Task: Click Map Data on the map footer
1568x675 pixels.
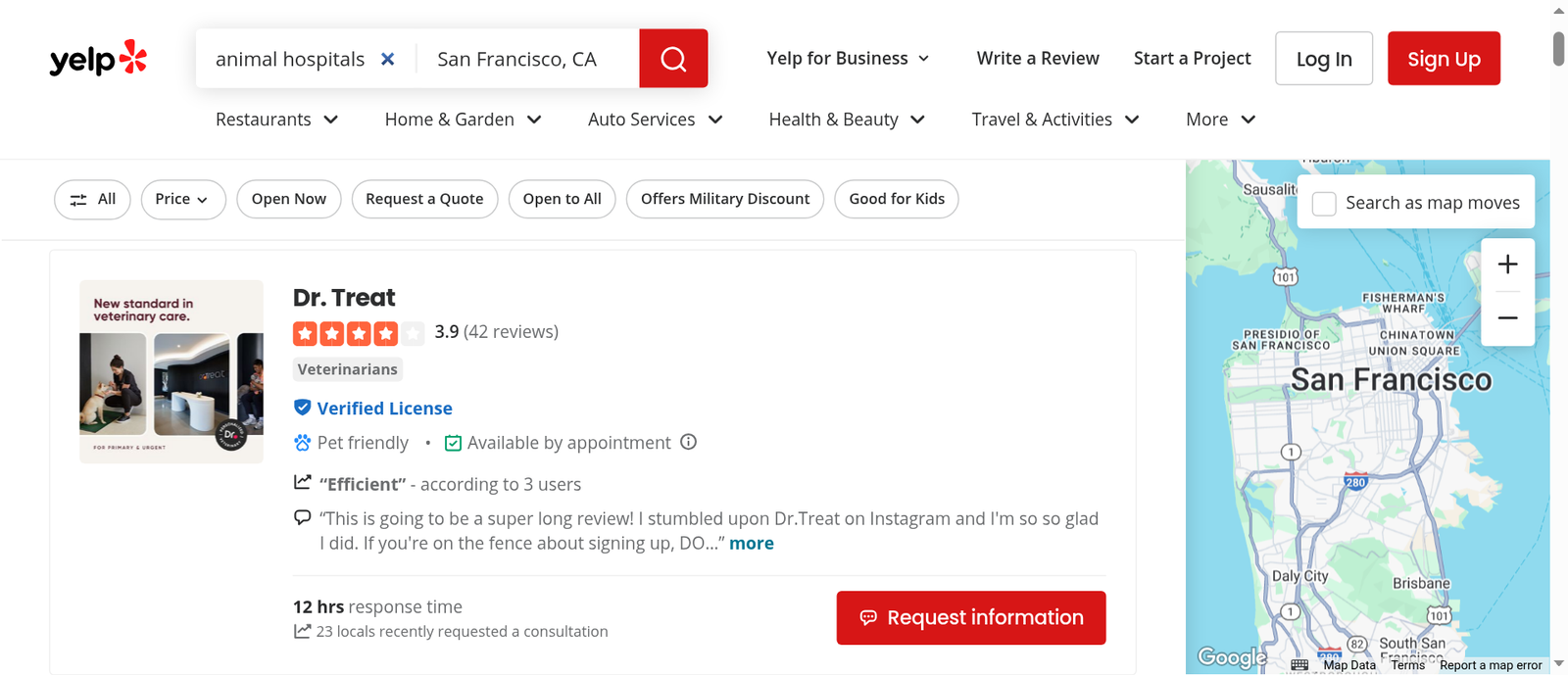Action: point(1349,665)
